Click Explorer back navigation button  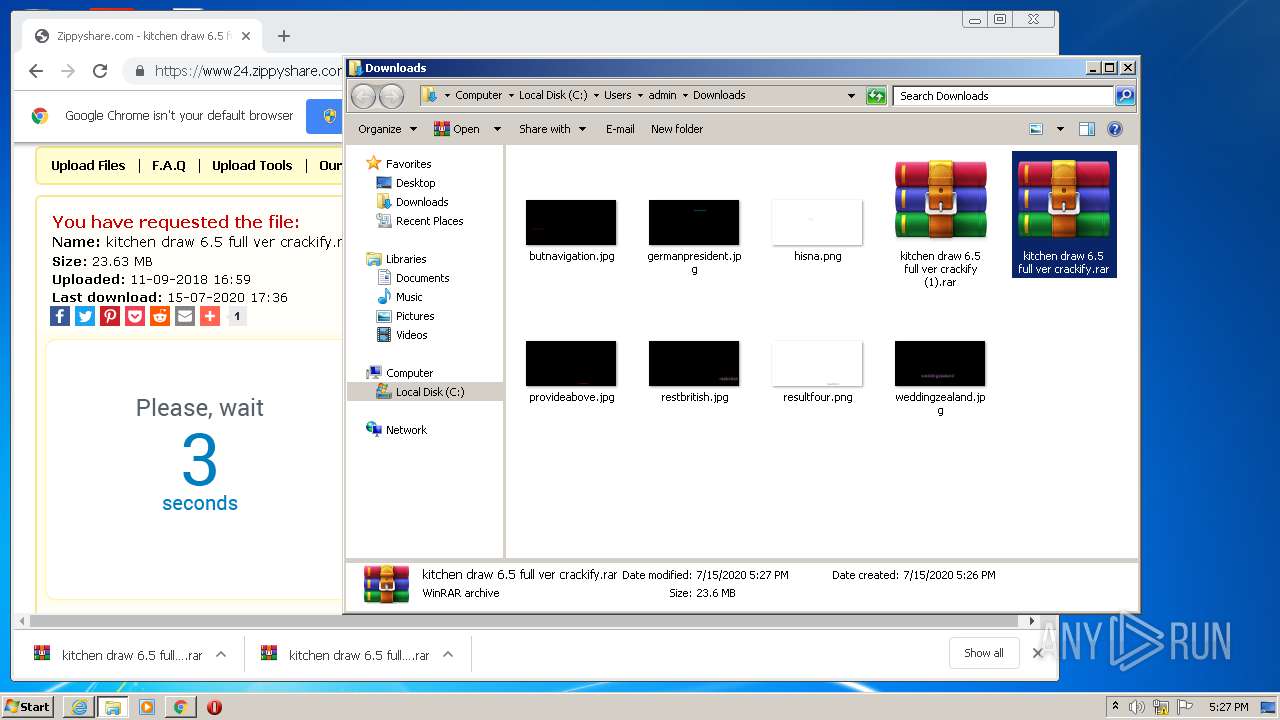point(363,95)
